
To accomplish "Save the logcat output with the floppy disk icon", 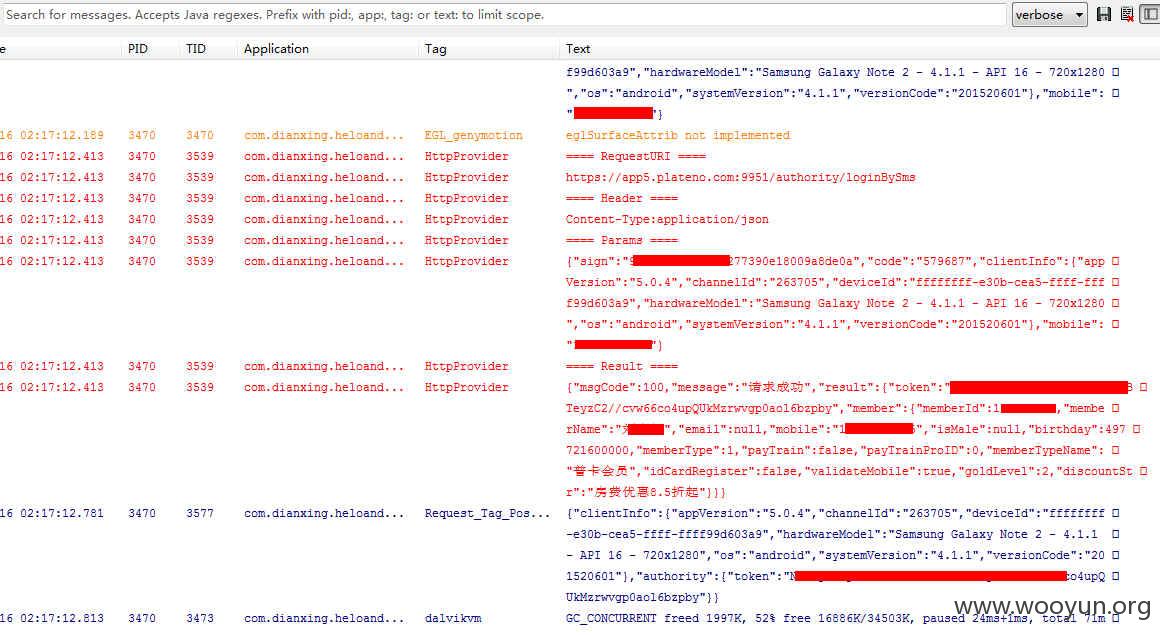I will point(1104,15).
